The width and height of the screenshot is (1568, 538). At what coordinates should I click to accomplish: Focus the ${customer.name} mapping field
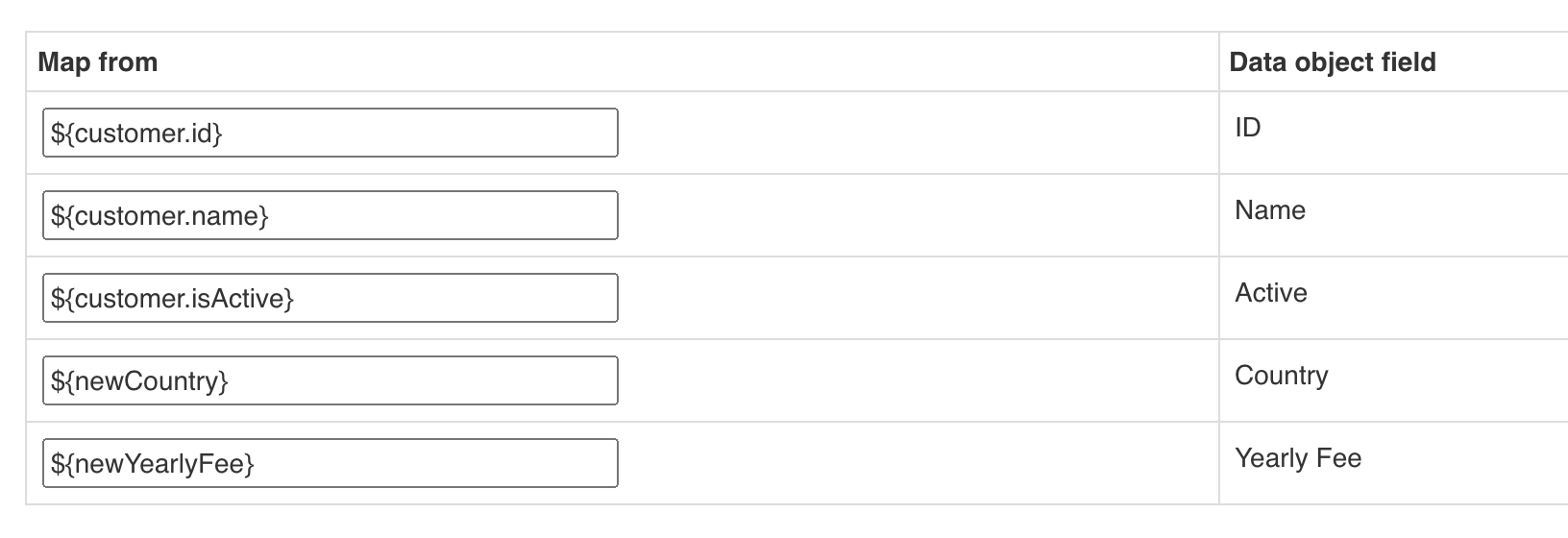(x=330, y=215)
